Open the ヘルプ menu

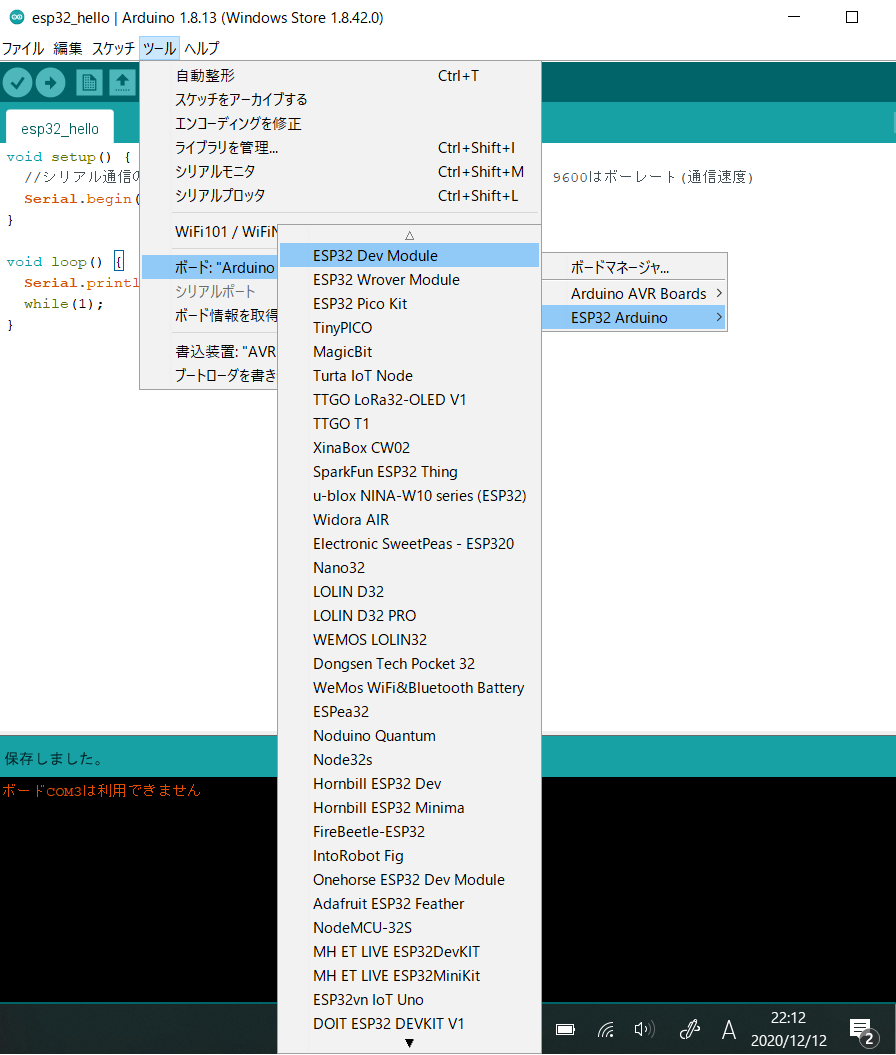202,48
